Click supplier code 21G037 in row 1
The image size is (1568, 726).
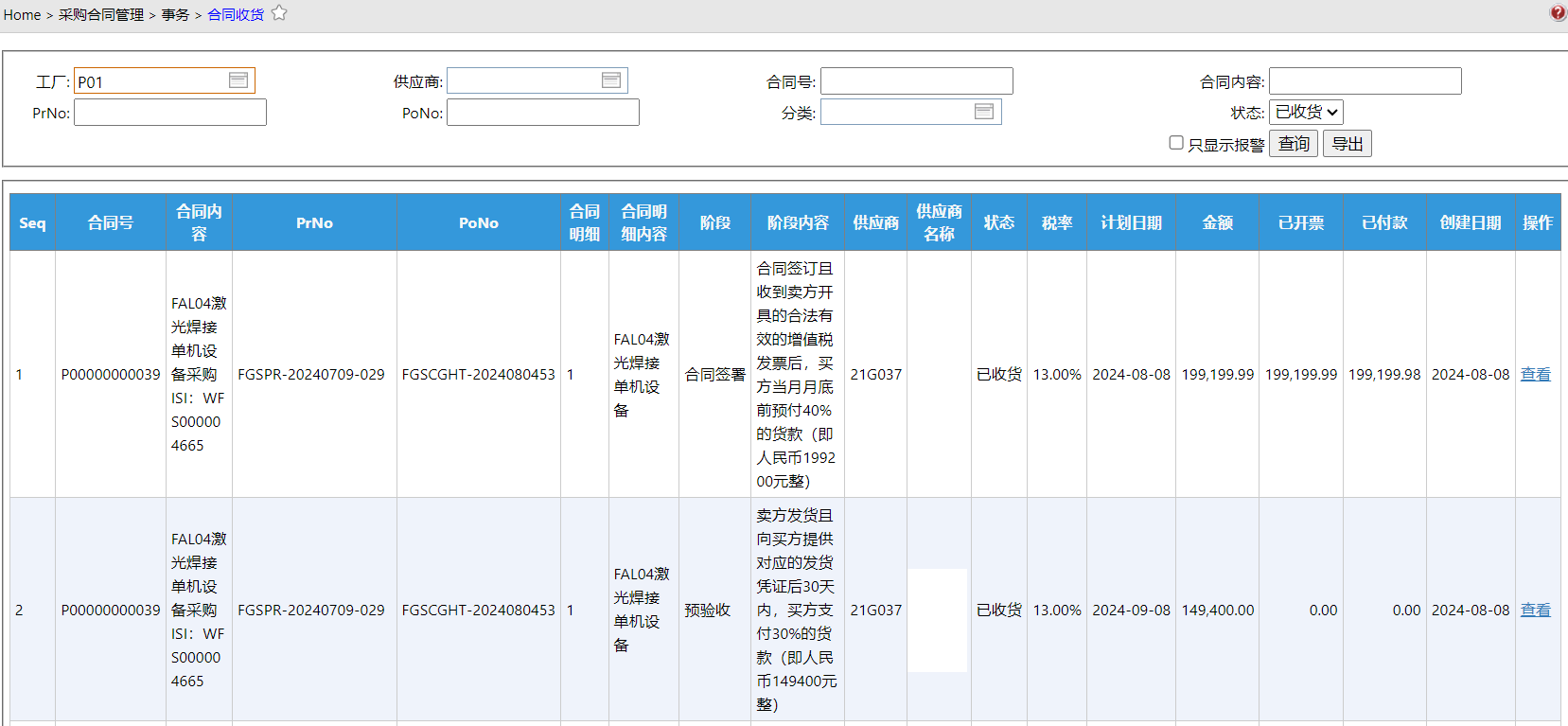click(x=876, y=374)
